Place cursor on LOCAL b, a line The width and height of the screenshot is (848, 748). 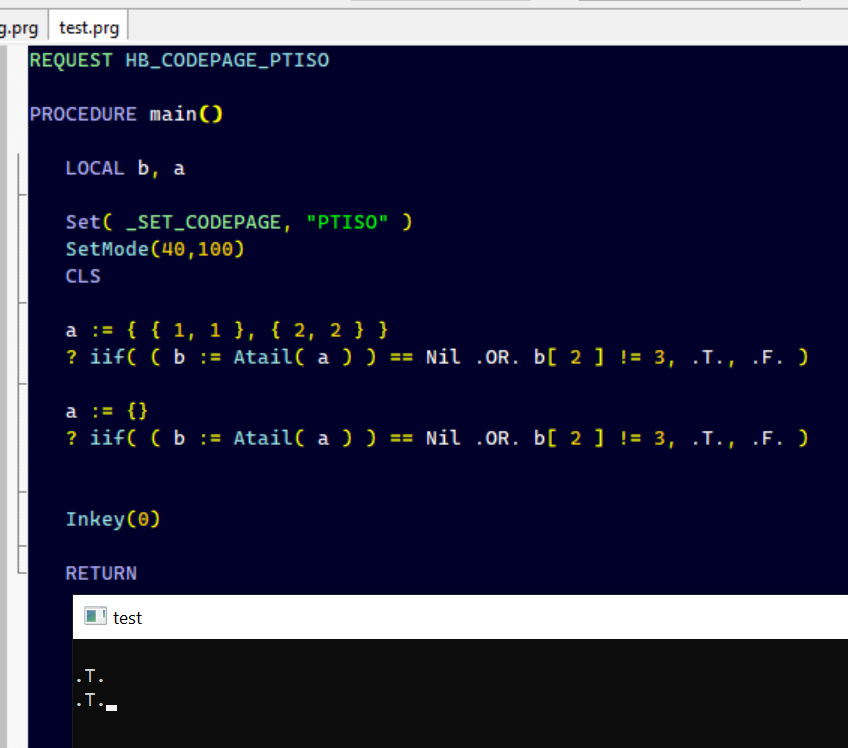pos(125,168)
